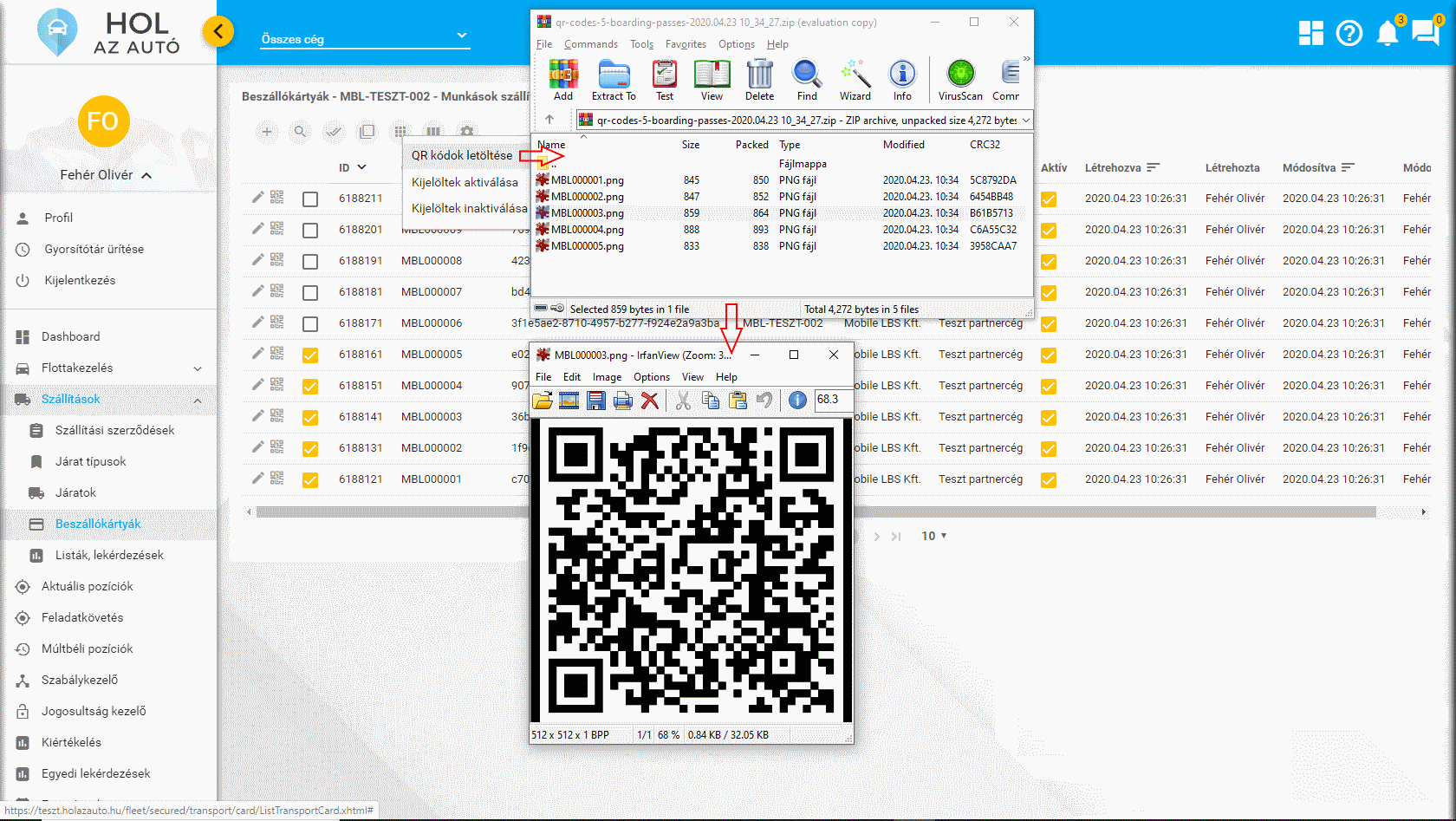Check the checkbox for row 6188211
Screen dimensions: 1456x821
[310, 199]
